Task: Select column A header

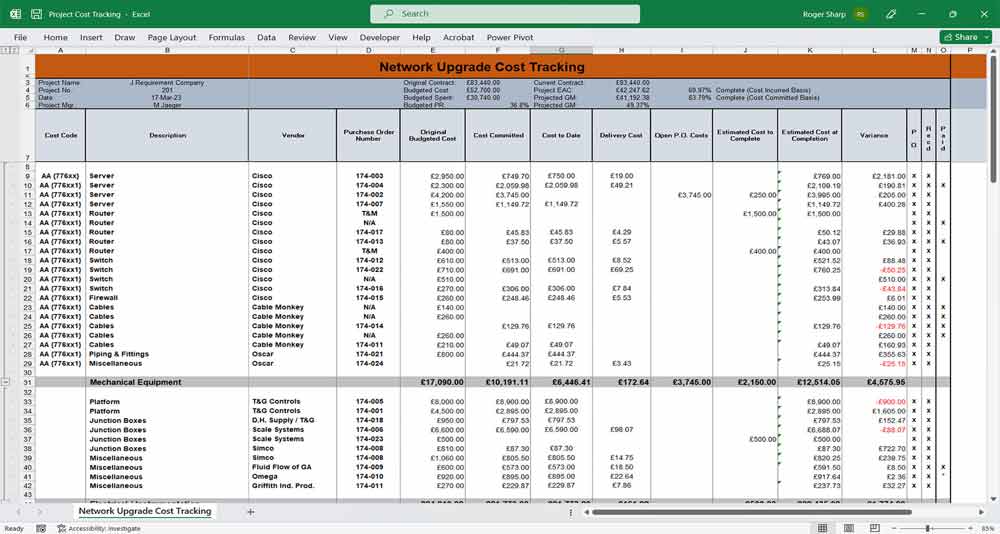Action: coord(61,50)
